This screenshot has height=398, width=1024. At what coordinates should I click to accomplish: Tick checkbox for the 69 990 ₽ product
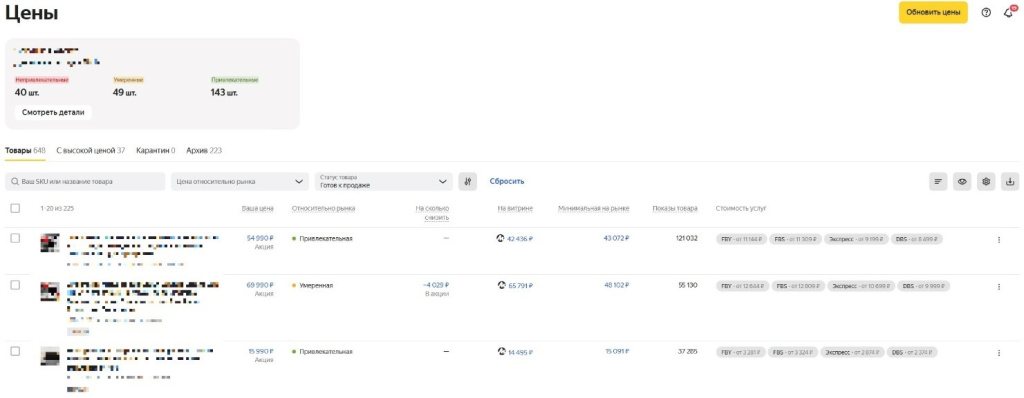click(15, 285)
